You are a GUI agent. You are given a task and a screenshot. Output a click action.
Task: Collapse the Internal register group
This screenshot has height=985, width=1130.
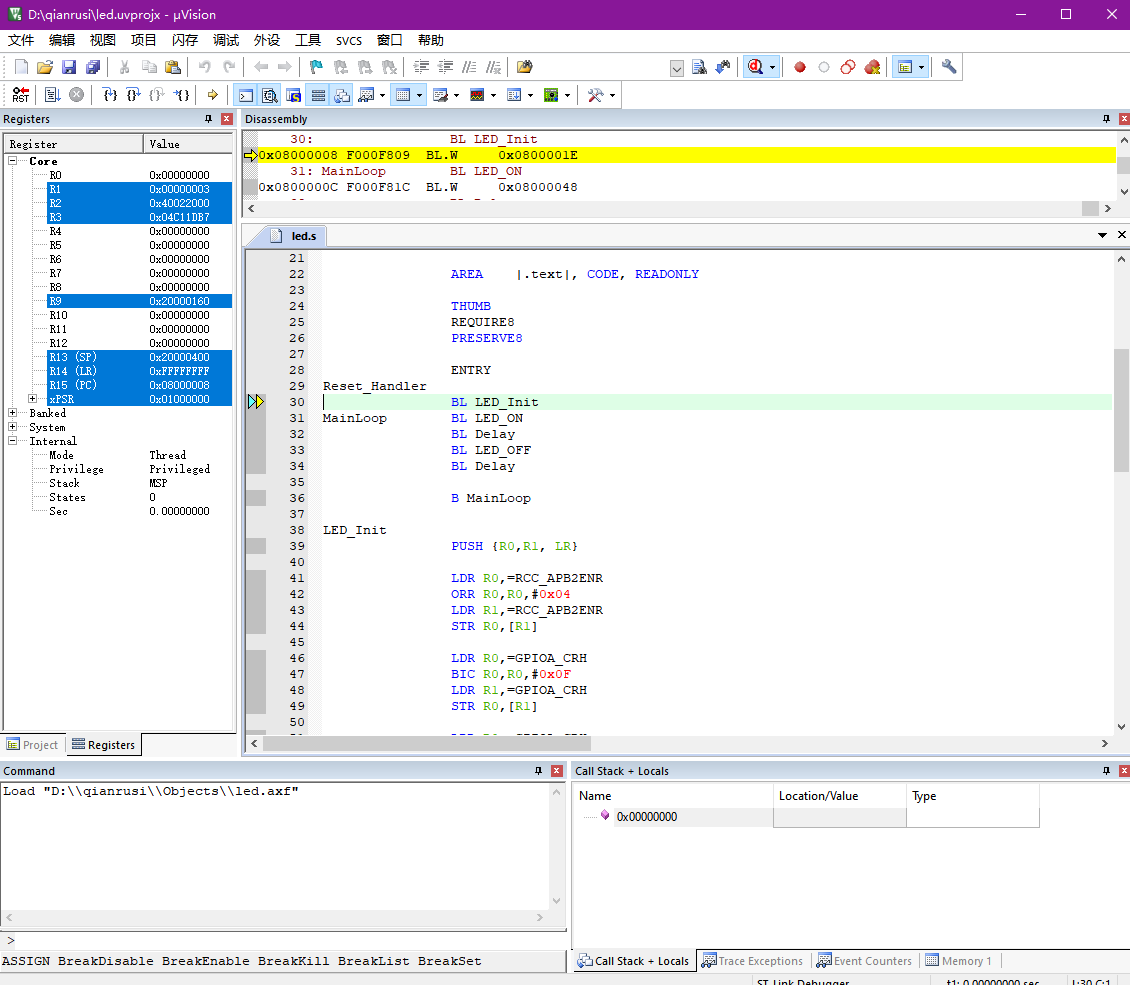(12, 440)
